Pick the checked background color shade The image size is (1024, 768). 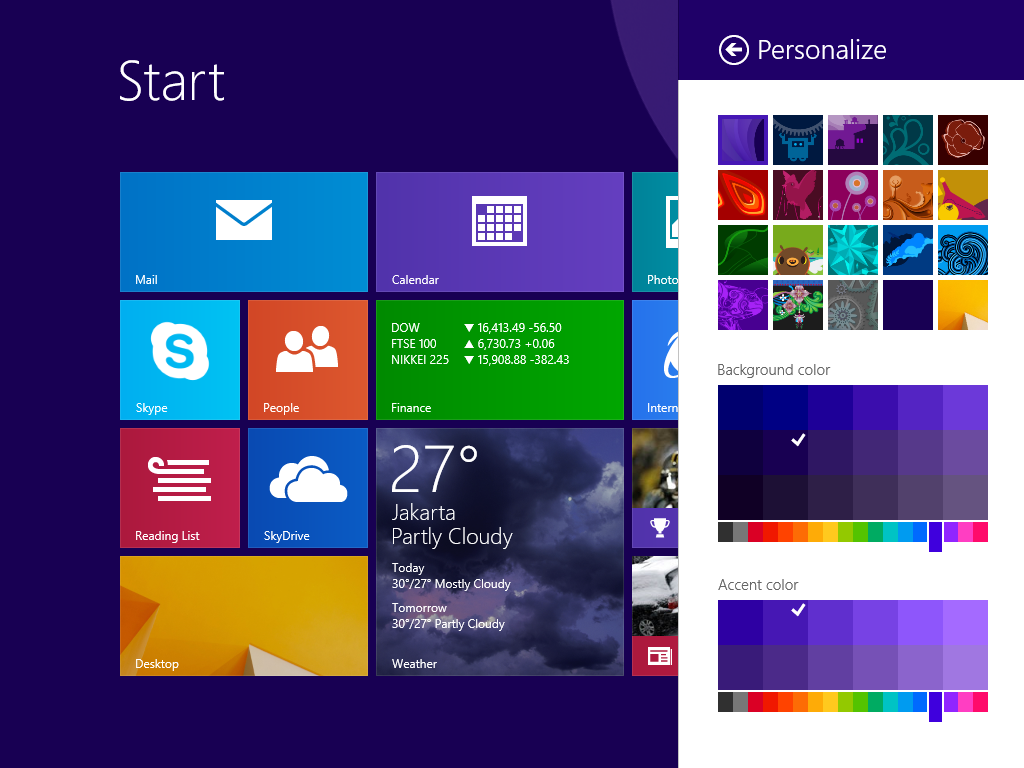coord(785,452)
